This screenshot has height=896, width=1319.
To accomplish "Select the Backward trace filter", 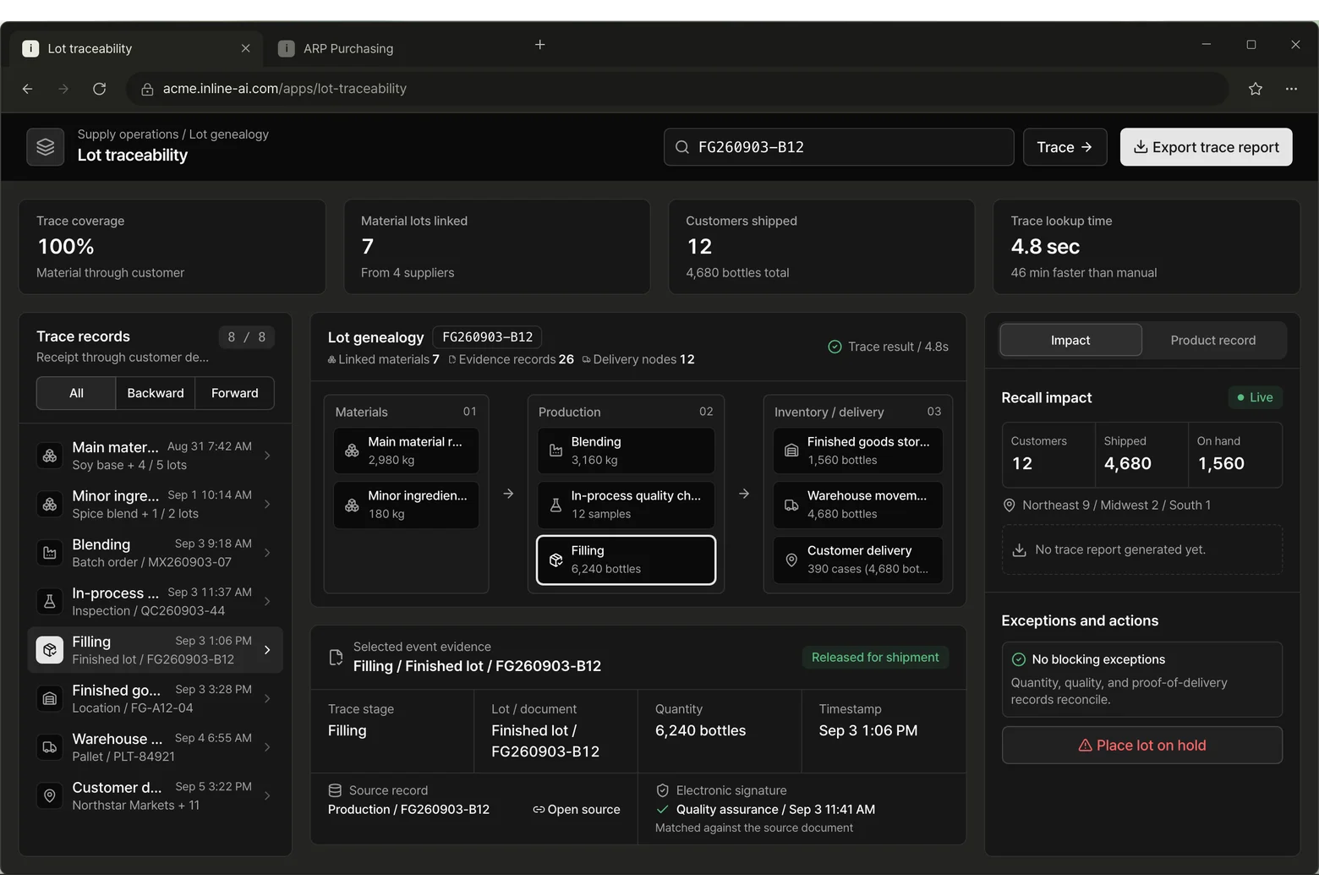I will pos(156,393).
